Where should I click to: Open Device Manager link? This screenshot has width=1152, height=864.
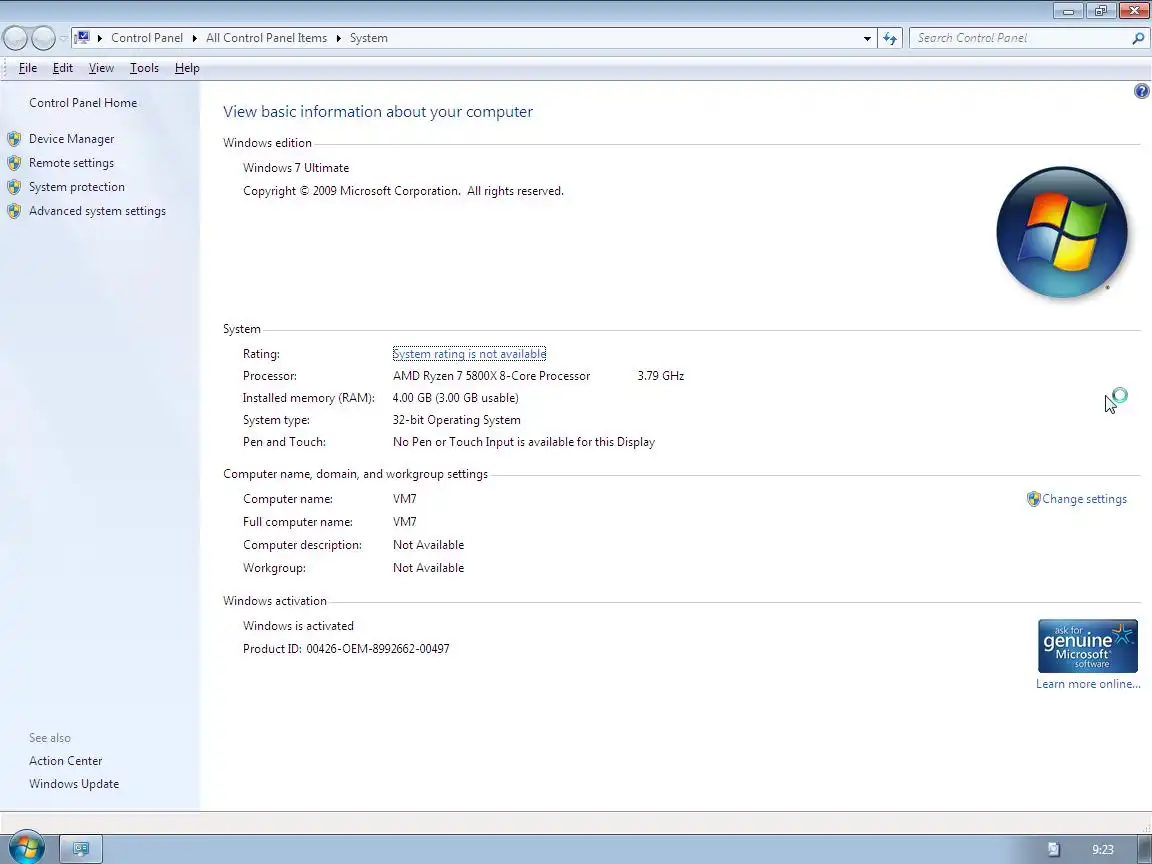pos(71,139)
